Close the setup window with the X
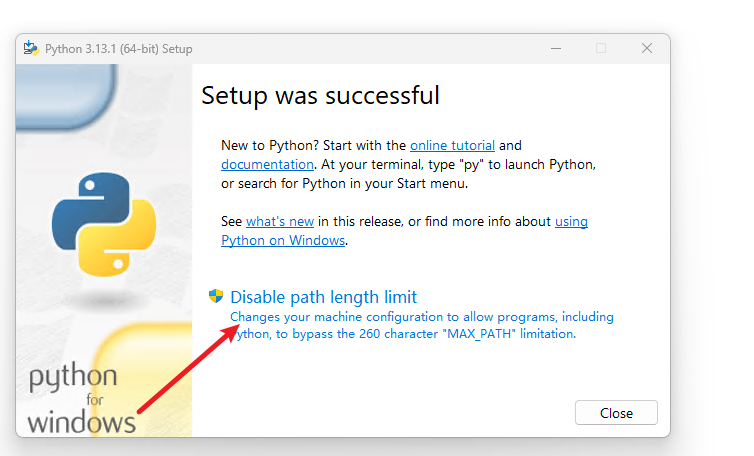This screenshot has width=754, height=456. click(x=647, y=48)
